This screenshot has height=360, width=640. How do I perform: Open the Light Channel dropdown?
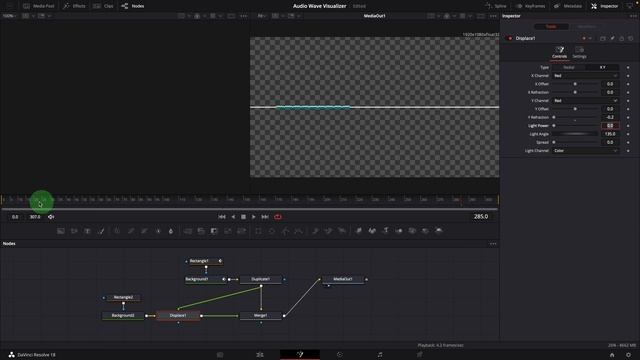click(x=585, y=151)
